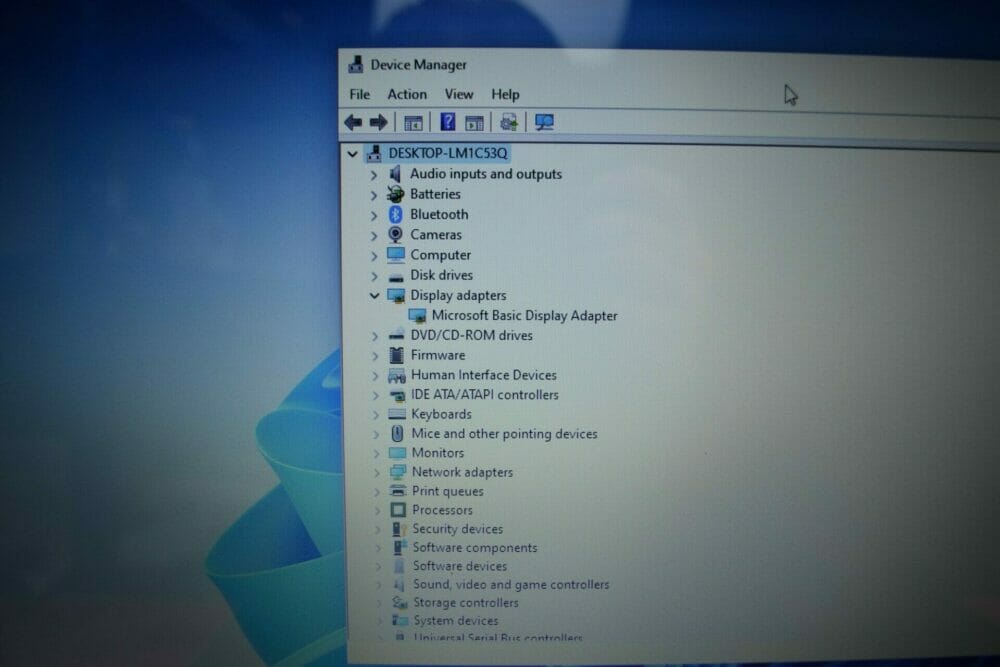
Task: Select the Cameras webcam icon
Action: tap(395, 235)
